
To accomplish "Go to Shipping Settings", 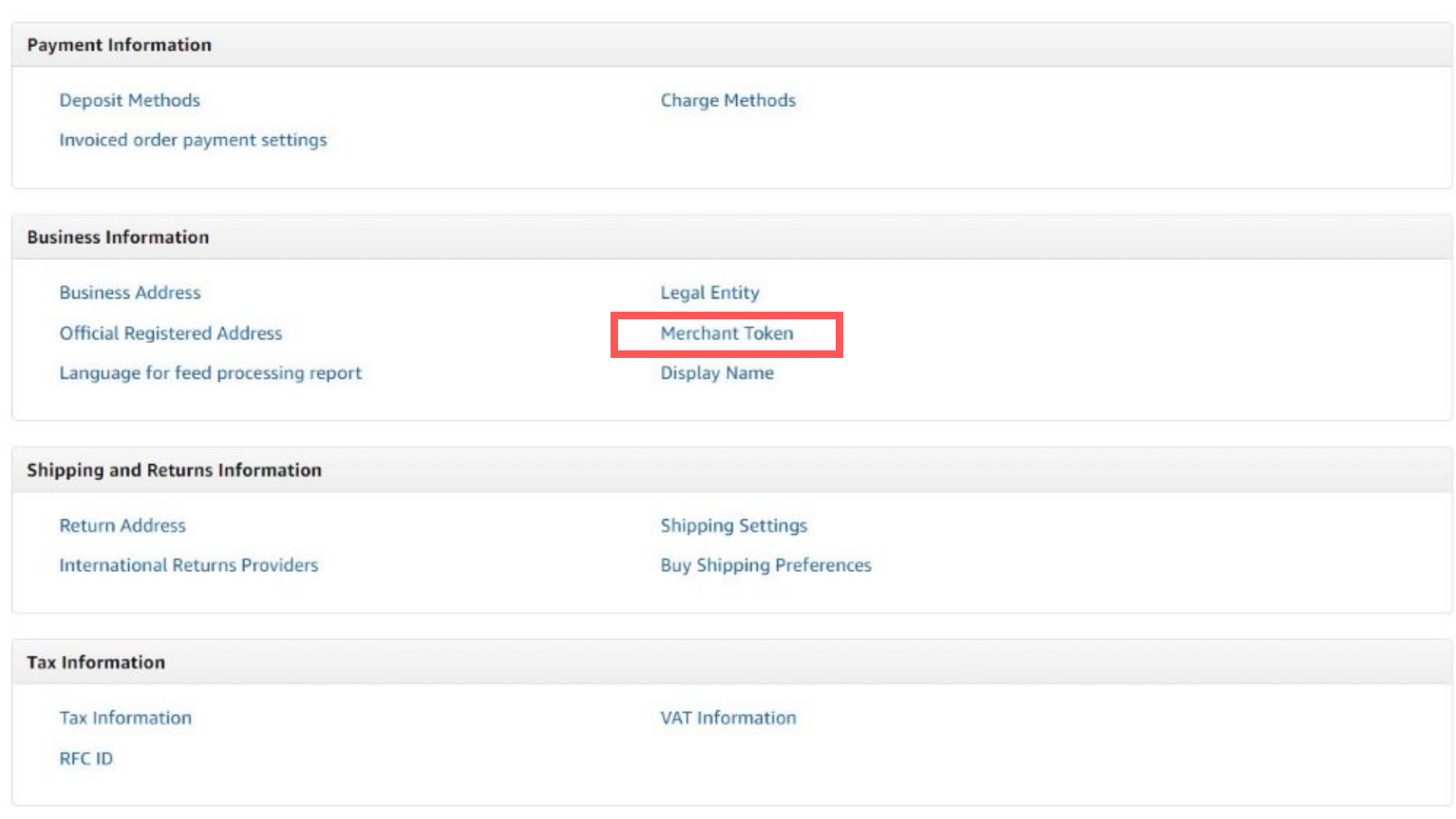I will coord(733,526).
